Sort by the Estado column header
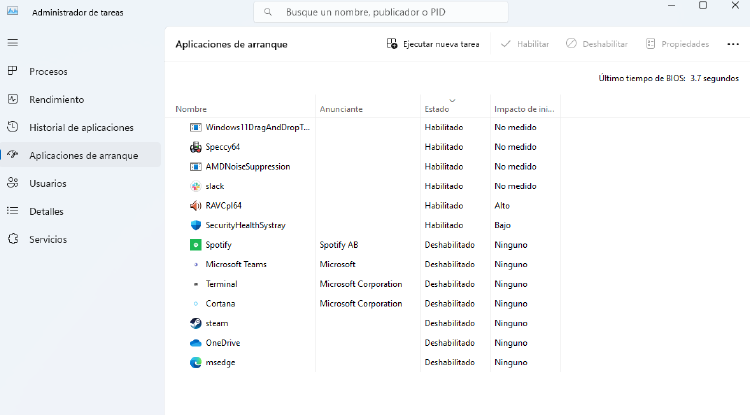750x415 pixels. coord(437,108)
